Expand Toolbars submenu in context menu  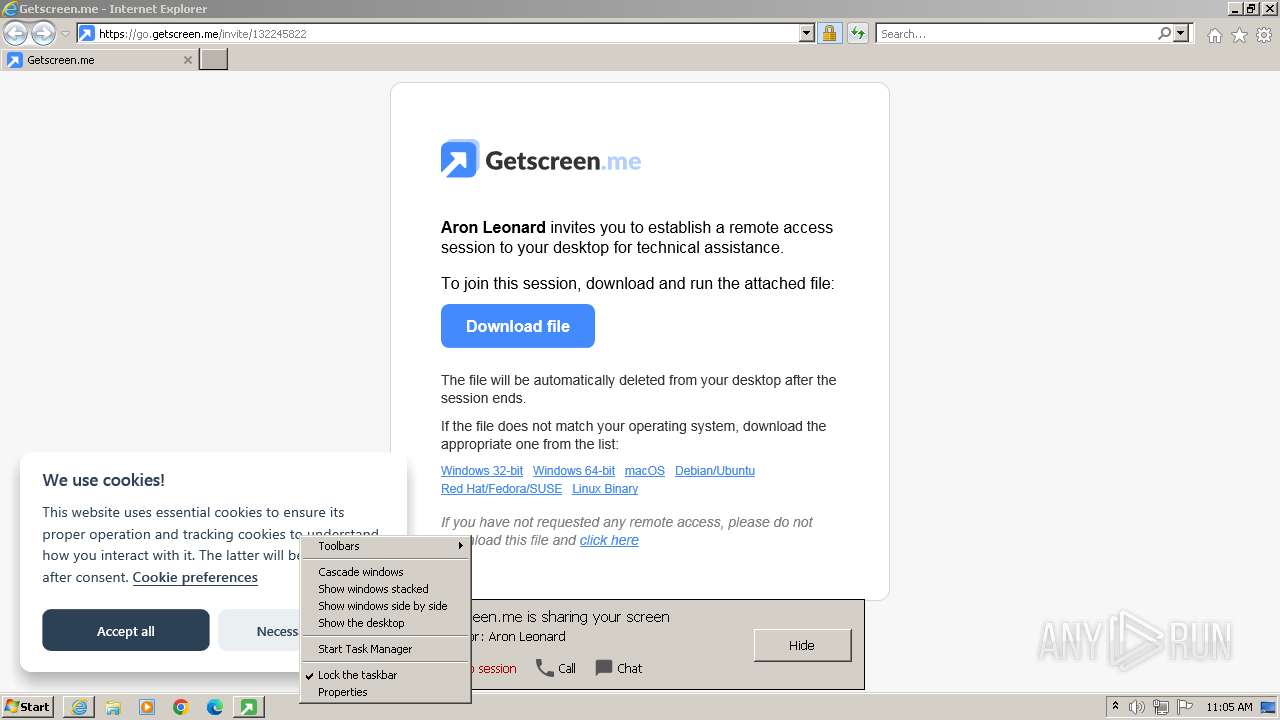tap(385, 546)
